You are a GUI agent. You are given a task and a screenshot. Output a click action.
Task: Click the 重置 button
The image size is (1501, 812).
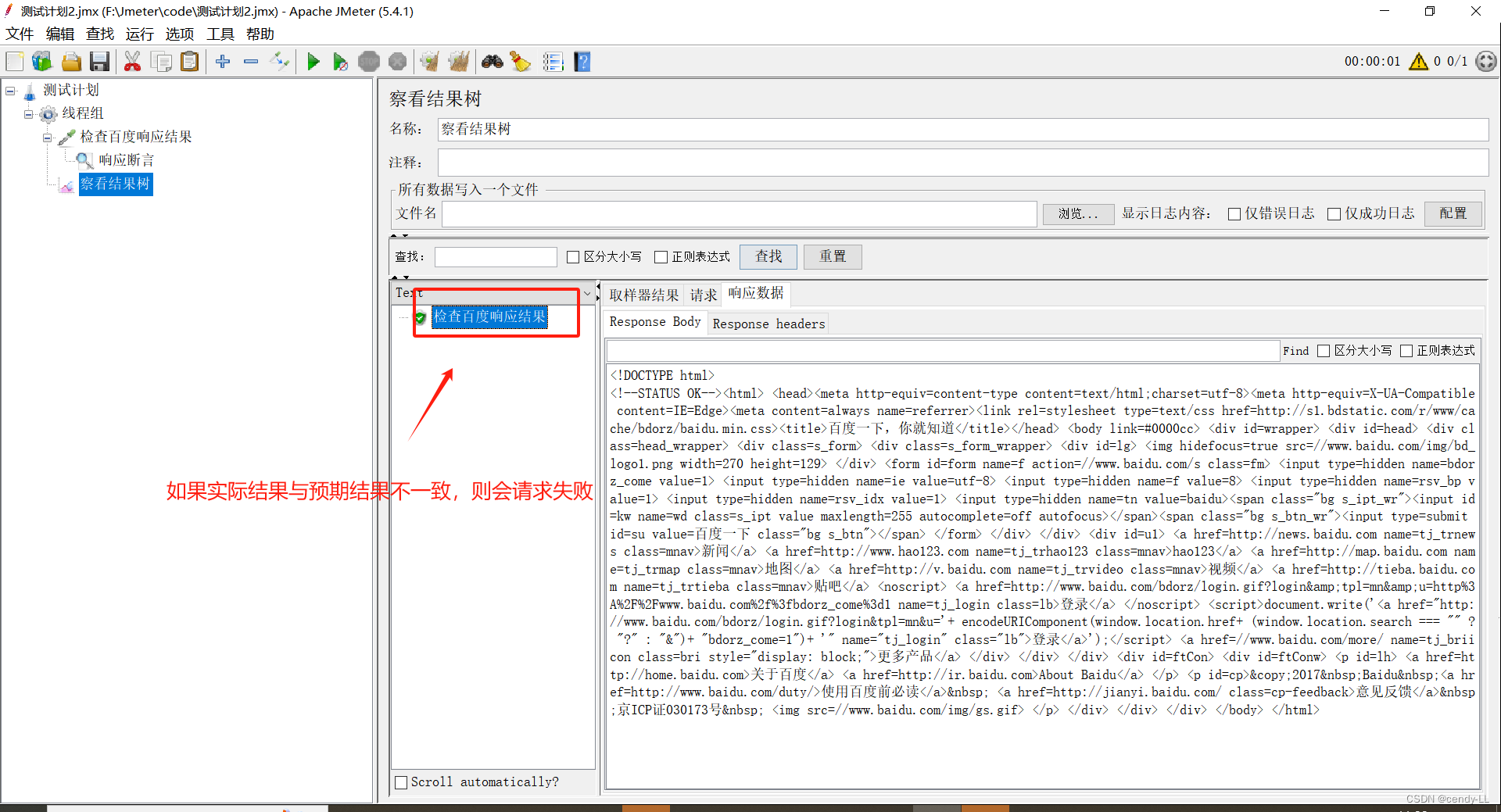[x=833, y=256]
